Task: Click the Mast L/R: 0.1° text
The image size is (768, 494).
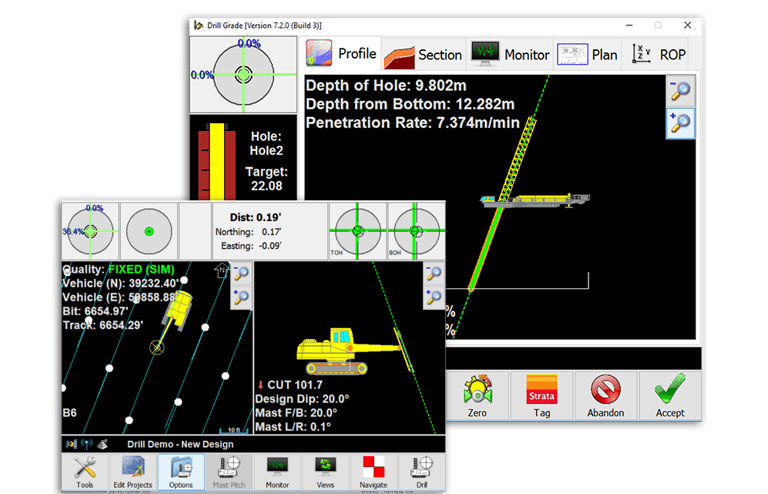Action: coord(293,427)
